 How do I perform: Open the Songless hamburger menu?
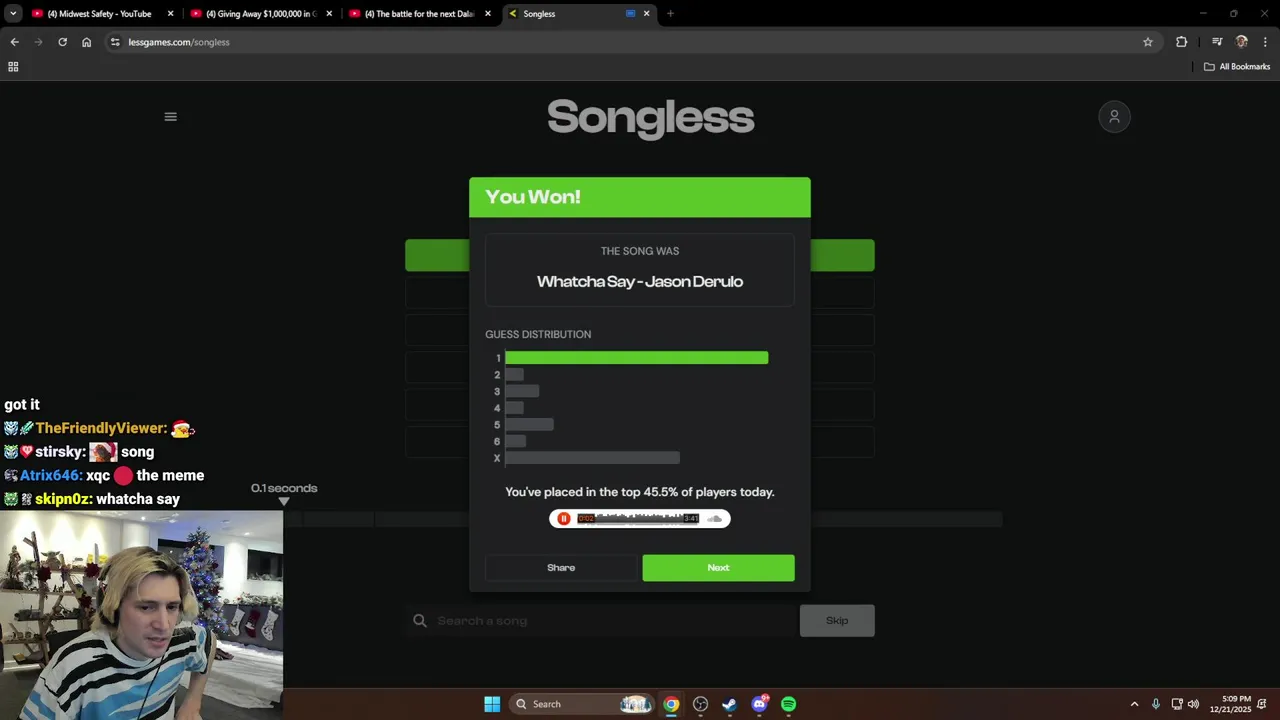coord(170,117)
